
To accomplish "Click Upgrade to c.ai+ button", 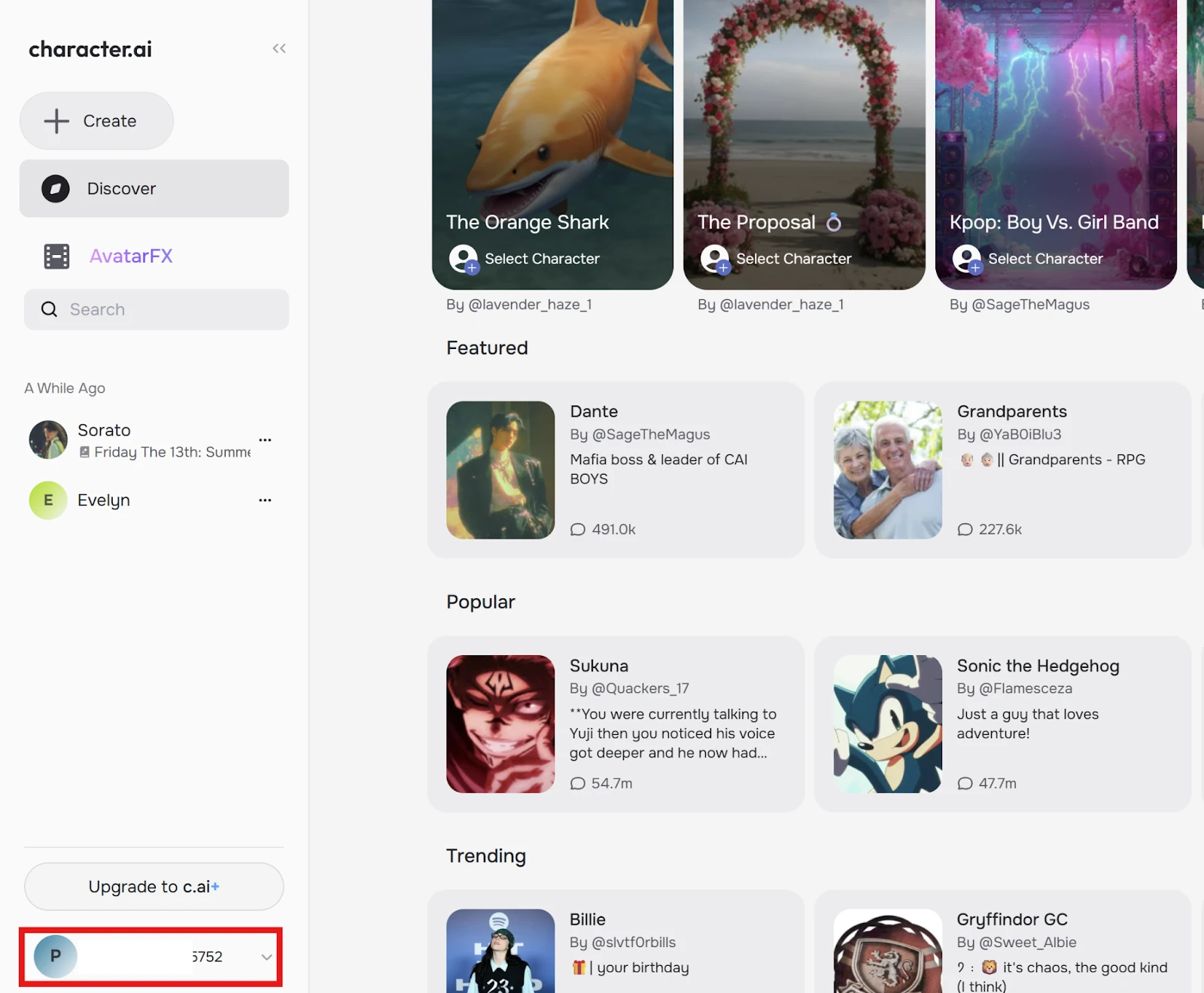I will pos(154,886).
